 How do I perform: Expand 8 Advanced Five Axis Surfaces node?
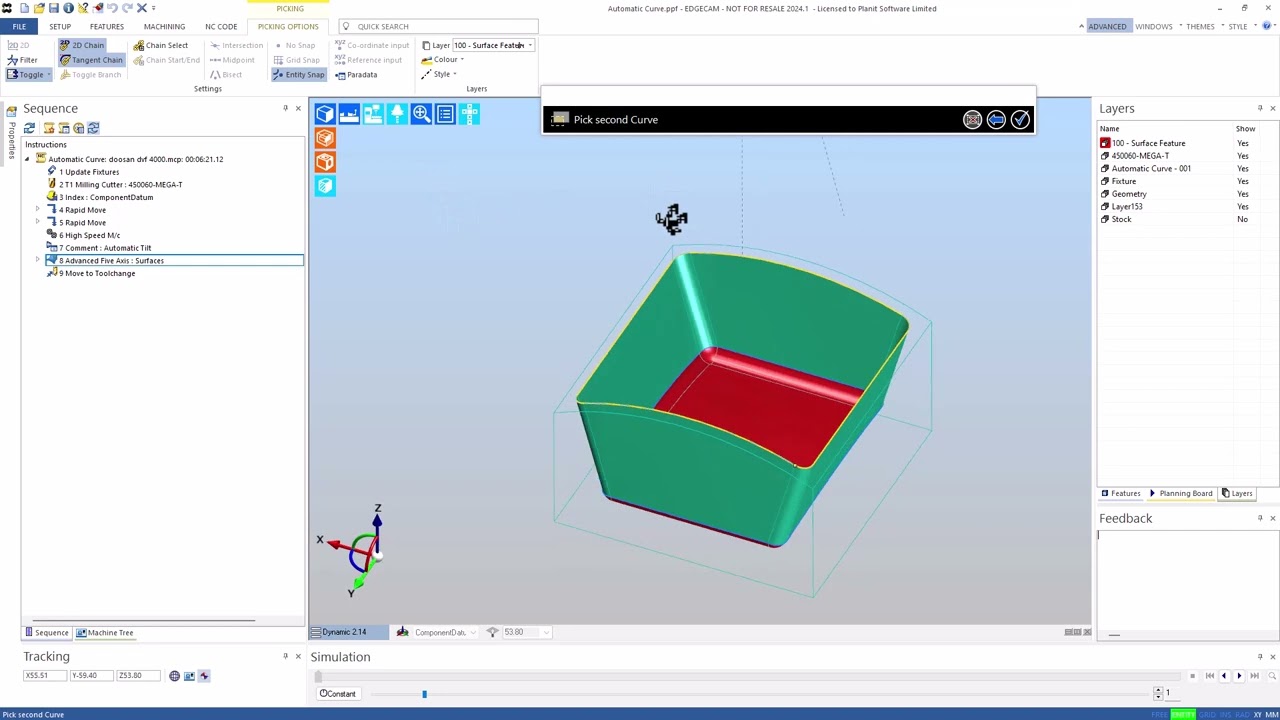tap(38, 260)
